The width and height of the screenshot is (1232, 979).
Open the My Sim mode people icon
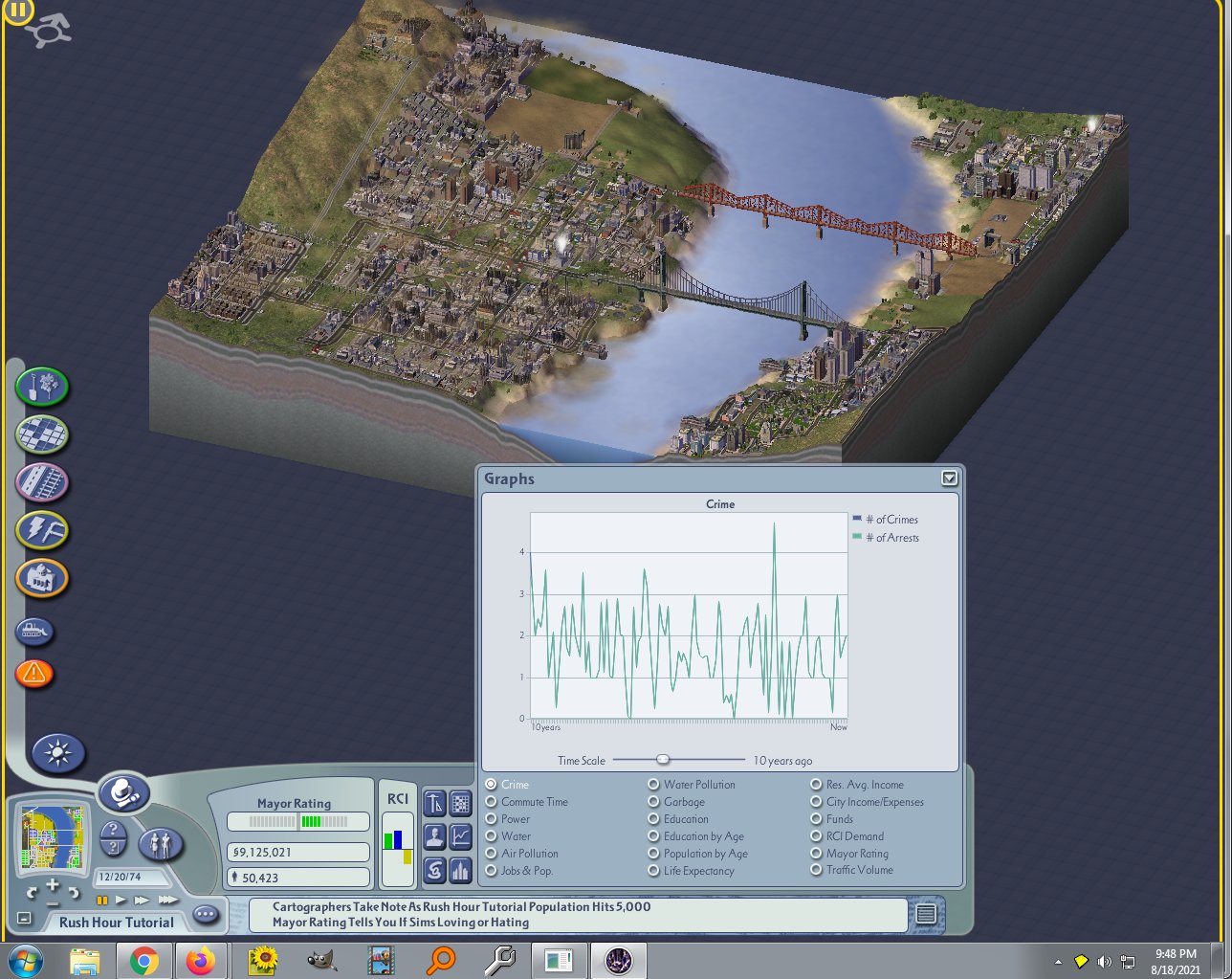(x=161, y=844)
